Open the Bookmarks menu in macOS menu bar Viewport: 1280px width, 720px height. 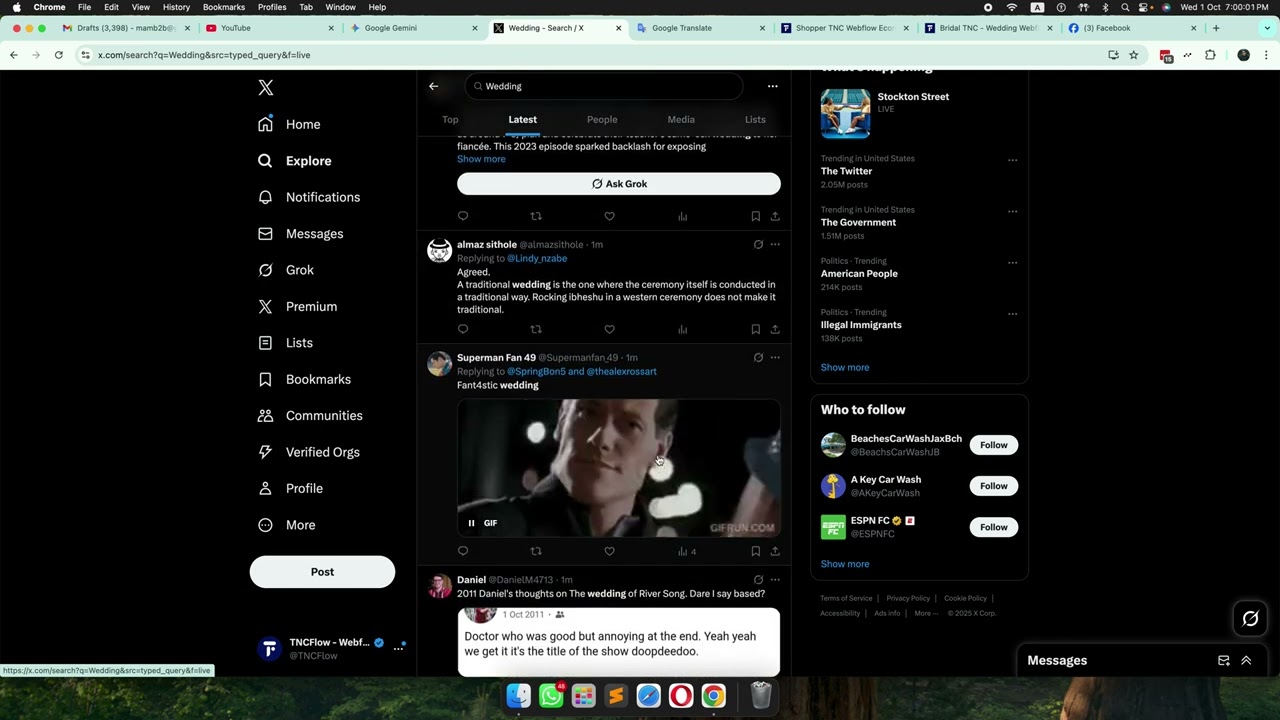(x=224, y=7)
